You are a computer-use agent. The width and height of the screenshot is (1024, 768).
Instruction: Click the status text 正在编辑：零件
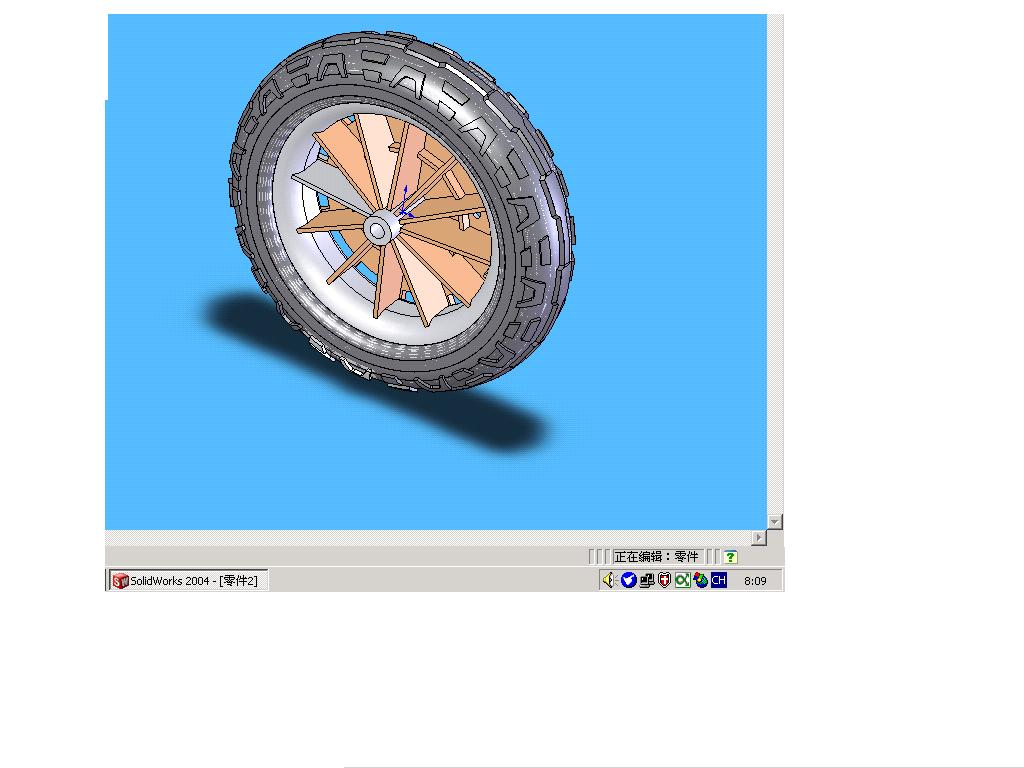click(x=656, y=557)
